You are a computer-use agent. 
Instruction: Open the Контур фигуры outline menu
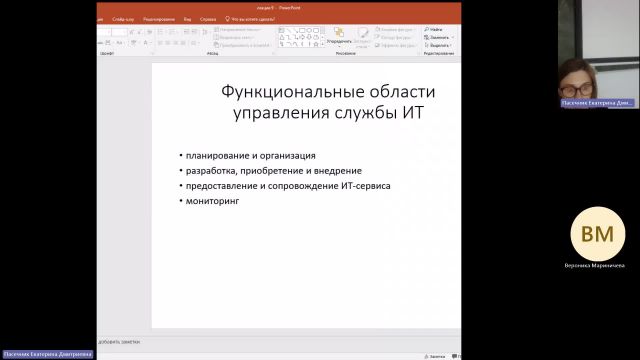[x=393, y=38]
